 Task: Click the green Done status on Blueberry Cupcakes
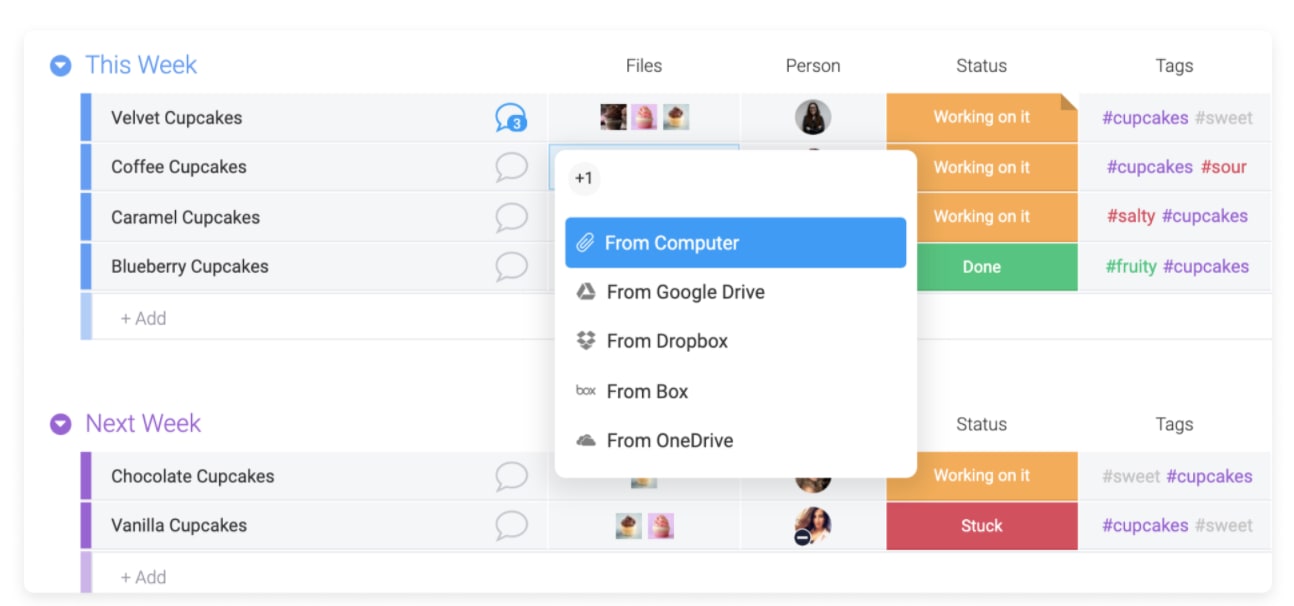click(982, 267)
